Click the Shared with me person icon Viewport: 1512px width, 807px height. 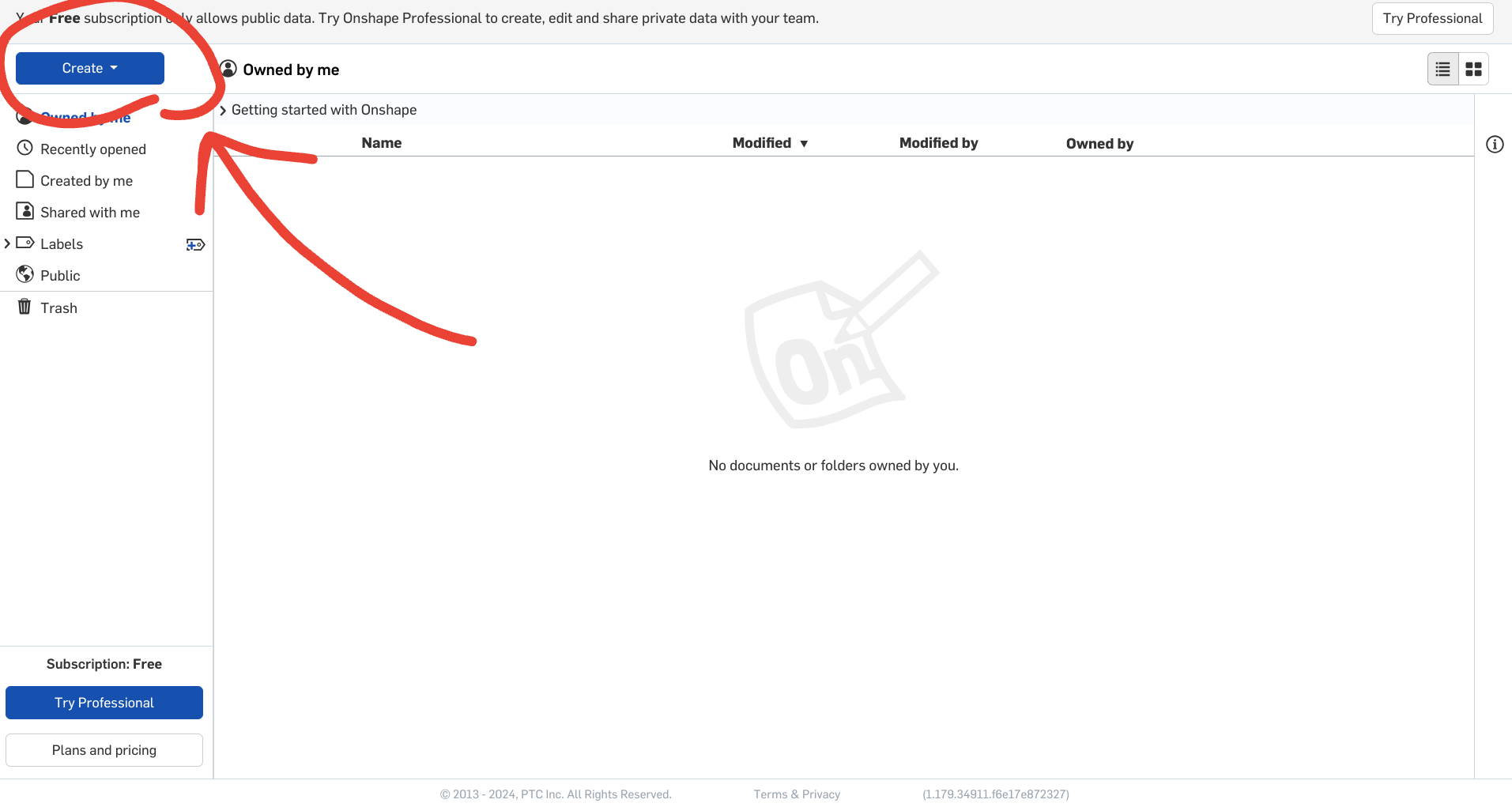25,211
